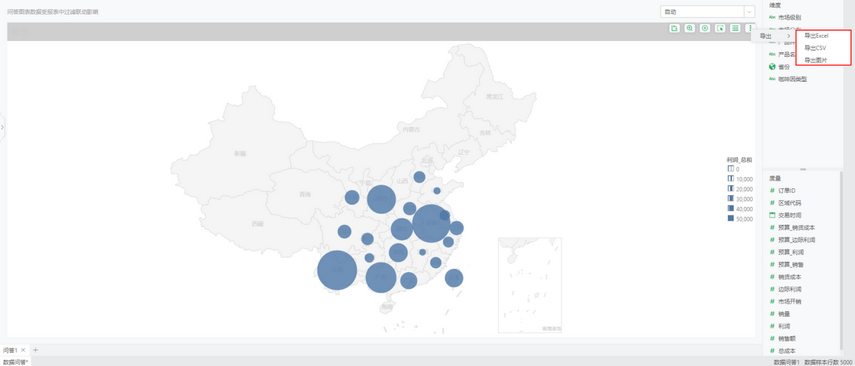This screenshot has width=855, height=366.
Task: Click the globe icon next to 省份 field
Action: point(772,67)
